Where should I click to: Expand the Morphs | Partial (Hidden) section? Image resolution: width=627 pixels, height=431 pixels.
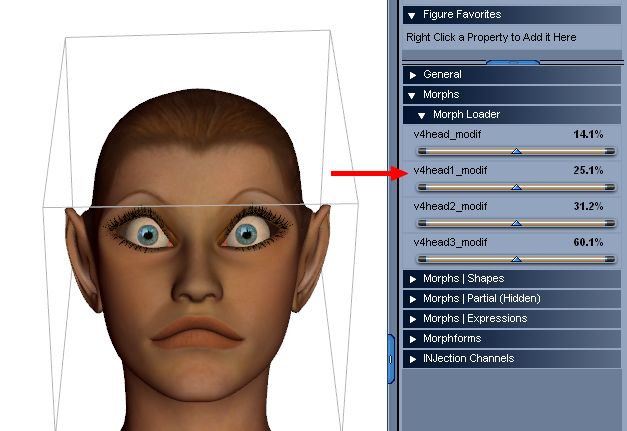click(x=413, y=299)
